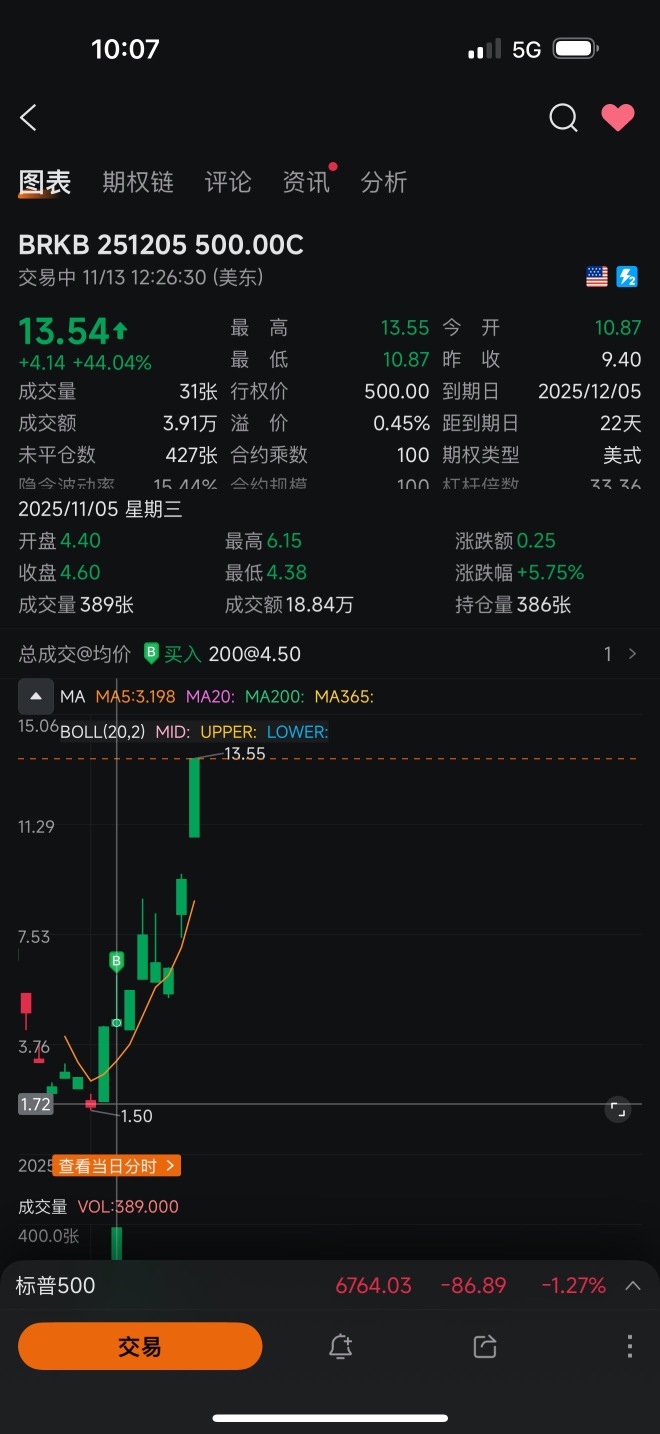The width and height of the screenshot is (660, 1434).
Task: Tap the 距到期日 22天 value
Action: 619,424
